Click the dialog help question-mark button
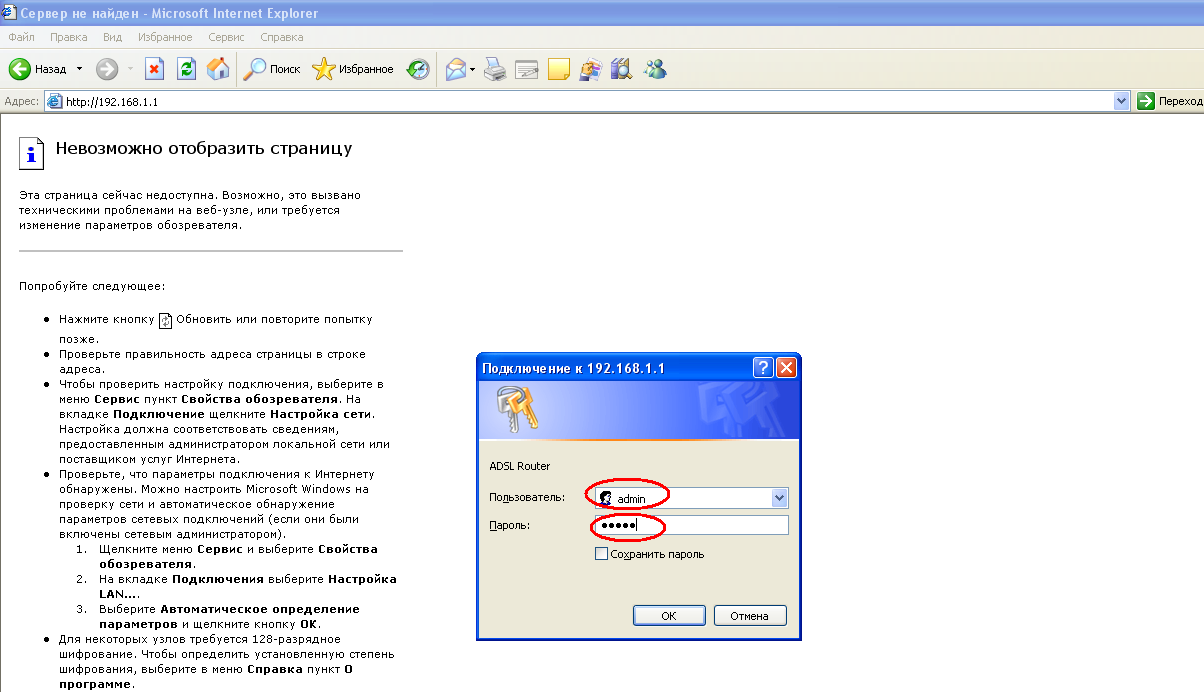The image size is (1204, 692). pos(762,368)
